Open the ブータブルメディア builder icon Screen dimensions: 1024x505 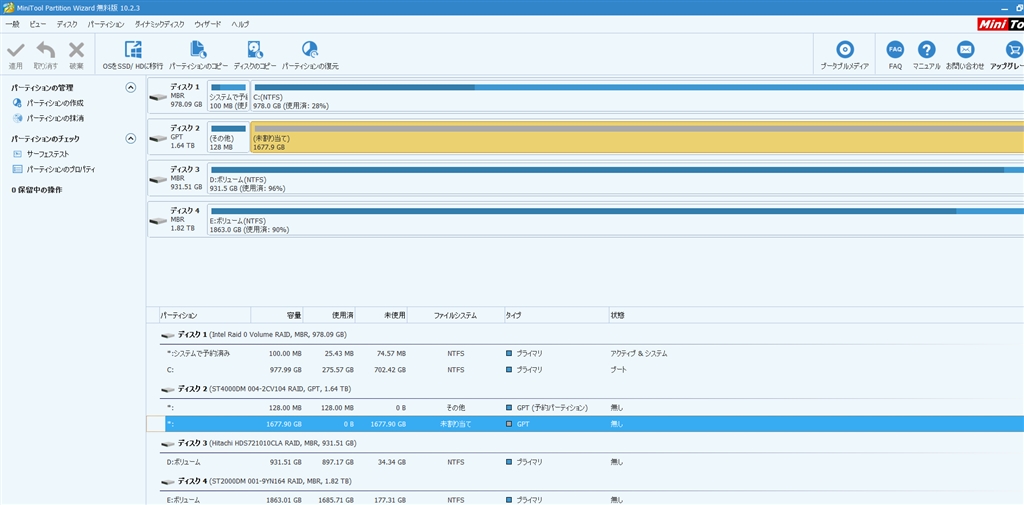click(845, 50)
